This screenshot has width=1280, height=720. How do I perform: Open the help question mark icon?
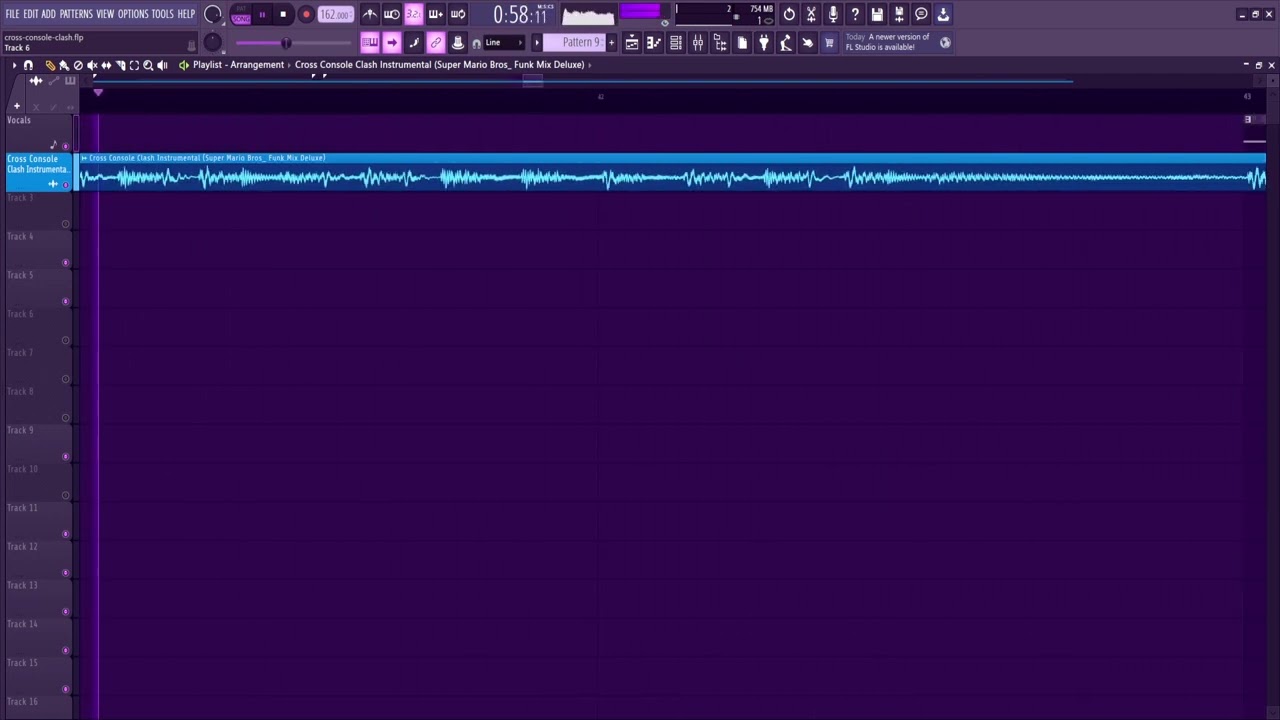click(x=855, y=14)
